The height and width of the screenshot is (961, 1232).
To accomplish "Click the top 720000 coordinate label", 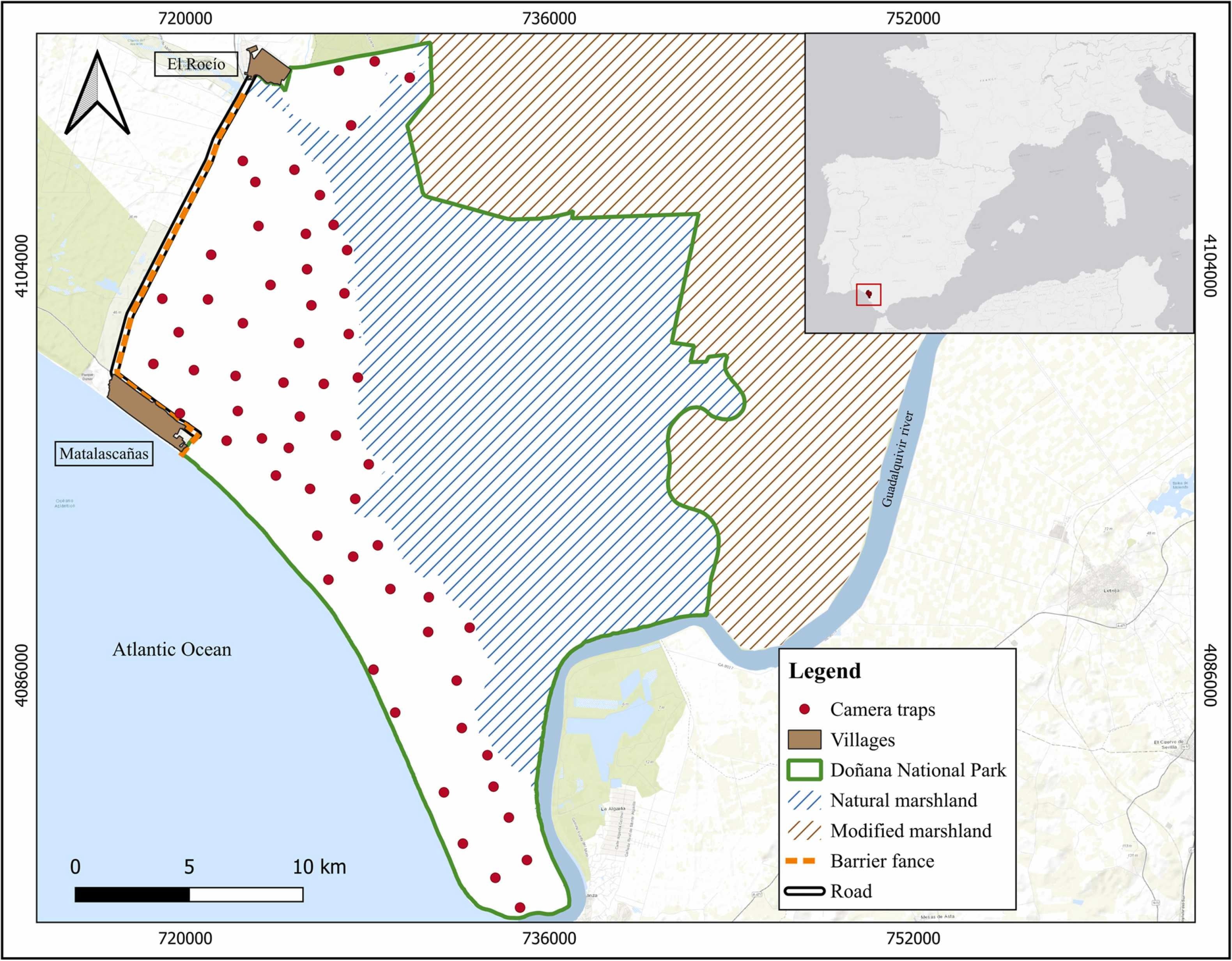I will [185, 19].
